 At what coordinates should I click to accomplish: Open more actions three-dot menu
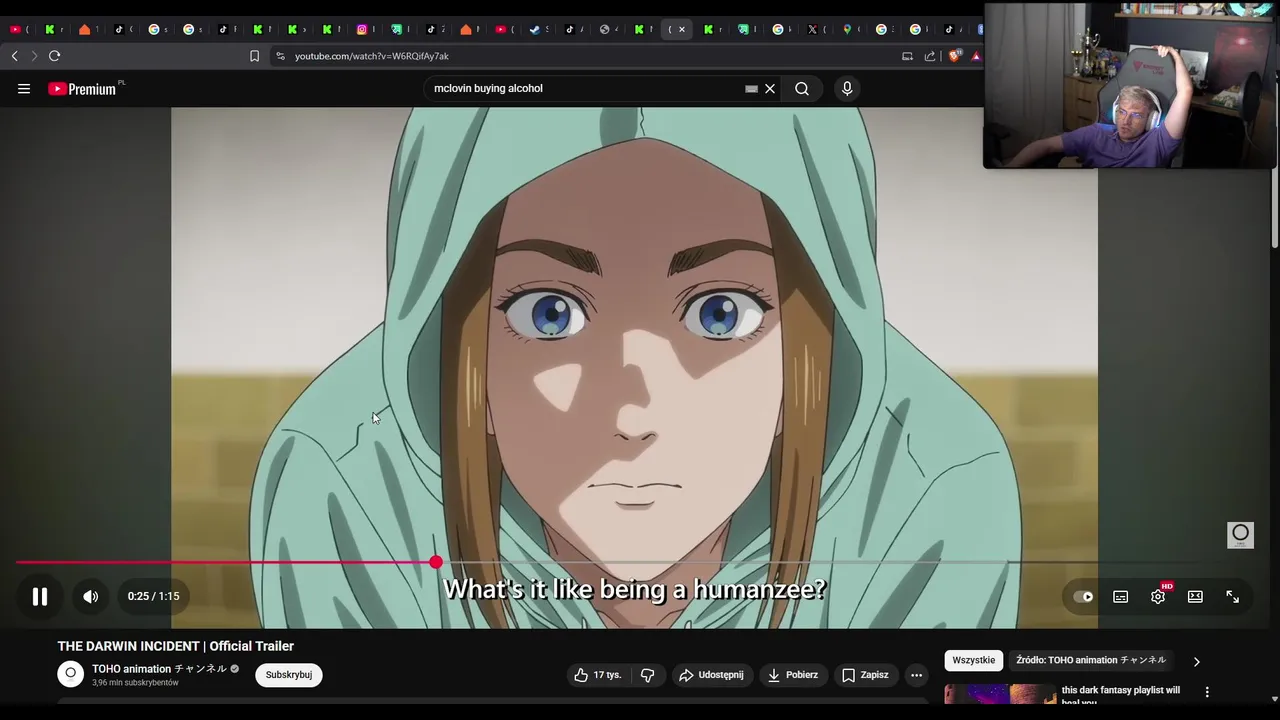[916, 675]
